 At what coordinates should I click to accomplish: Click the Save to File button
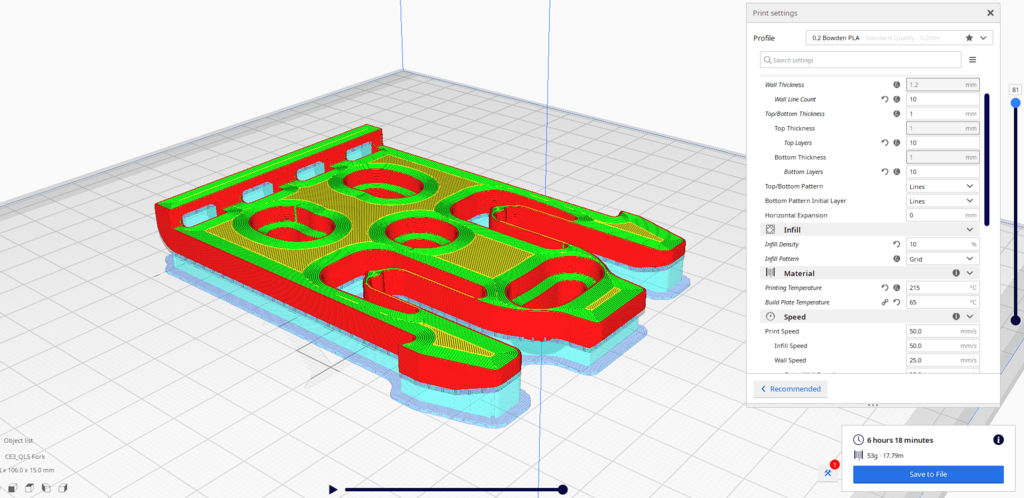point(928,475)
